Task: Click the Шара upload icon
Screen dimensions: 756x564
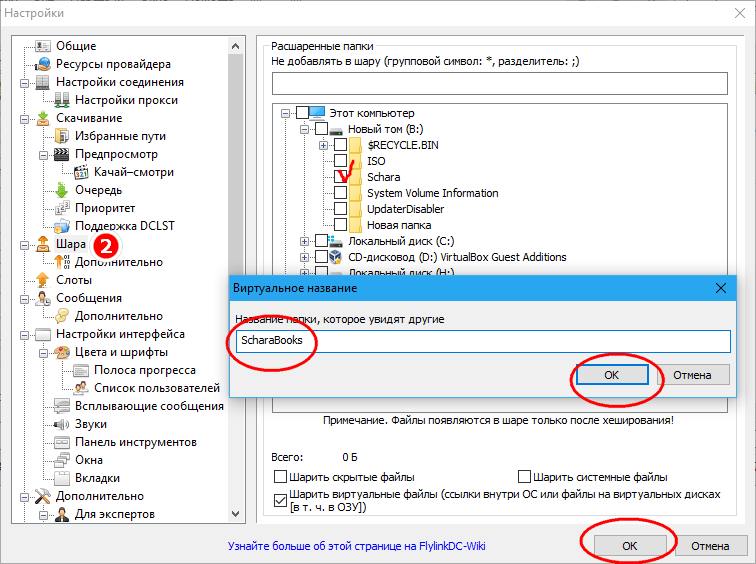Action: tap(43, 244)
